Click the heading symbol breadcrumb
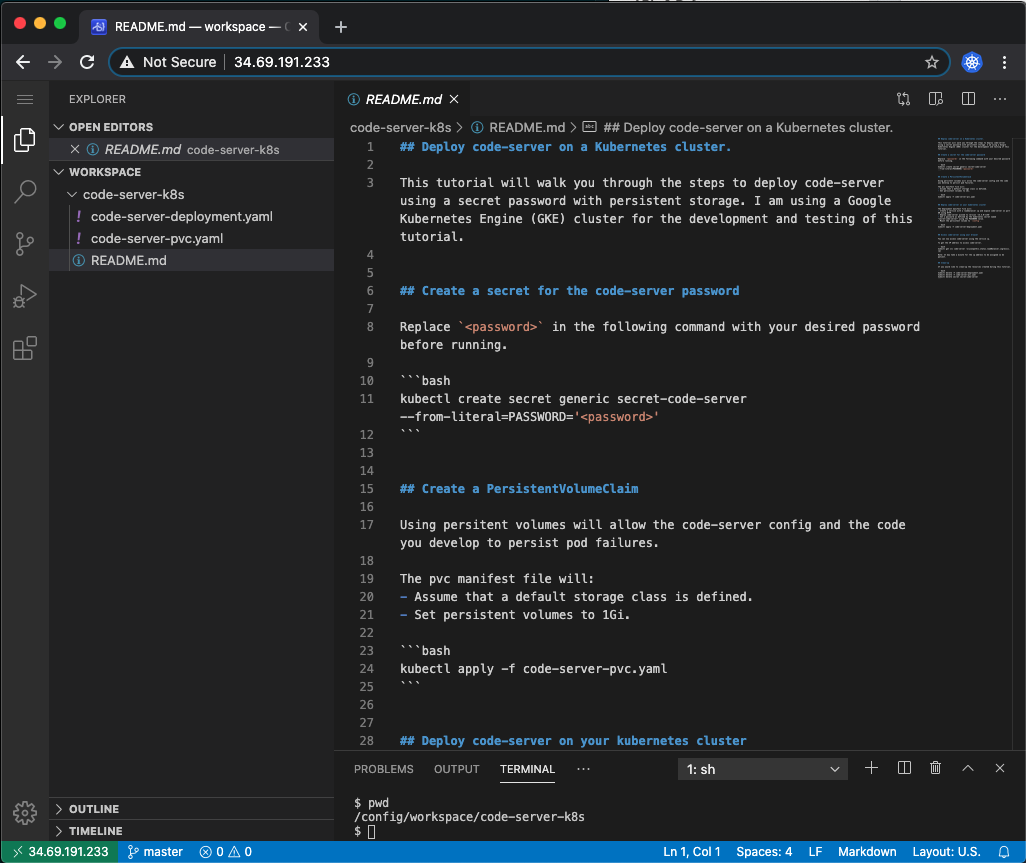The image size is (1026, 863). point(747,128)
